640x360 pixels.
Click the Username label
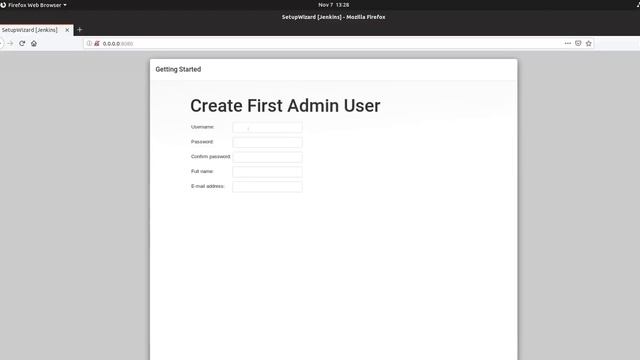(x=202, y=127)
